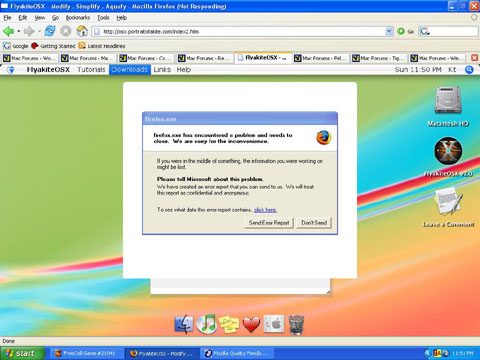Click the Windows Start button

(x=22, y=353)
